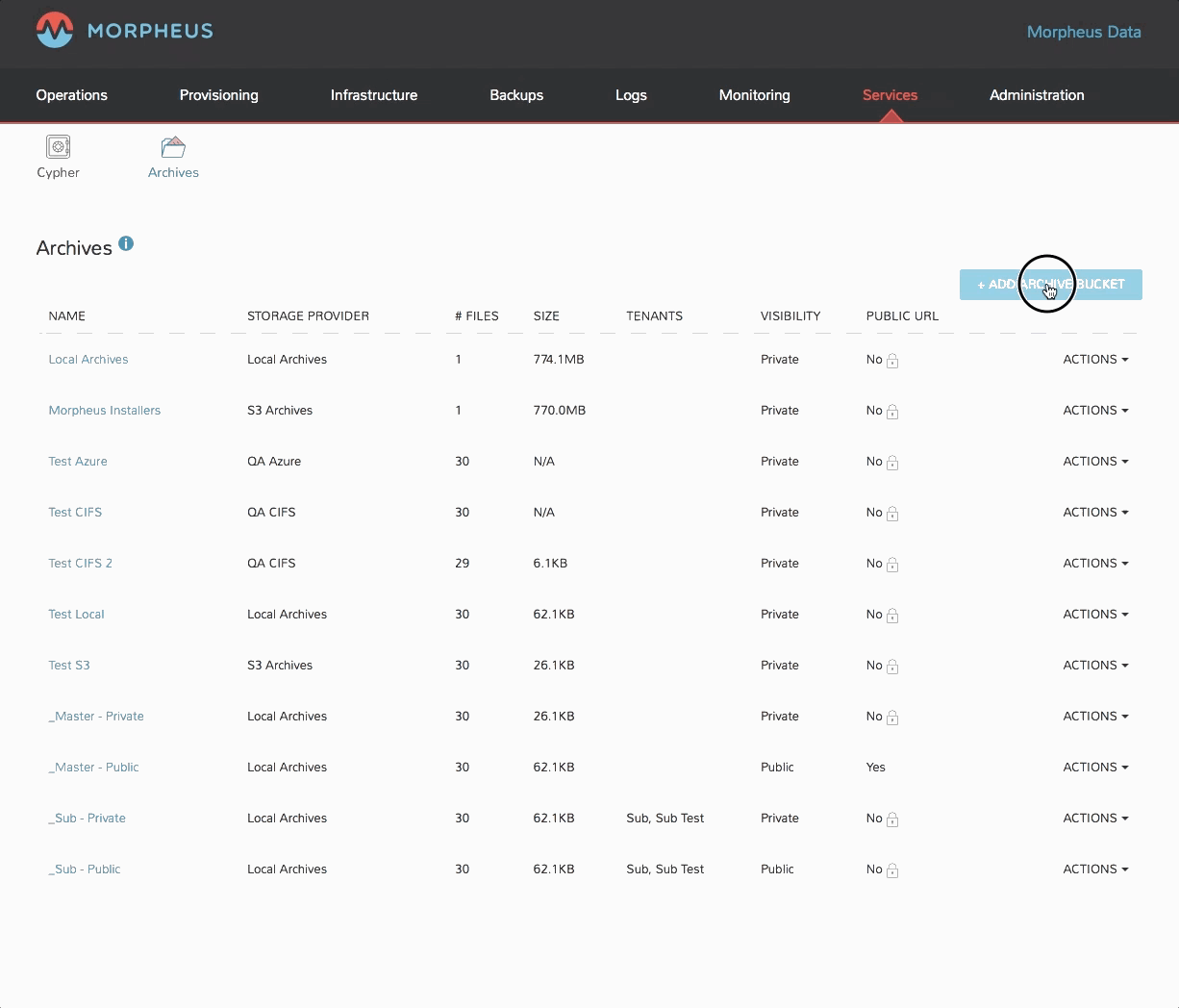This screenshot has height=1008, width=1179.
Task: Click the Archives info icon
Action: click(x=126, y=244)
